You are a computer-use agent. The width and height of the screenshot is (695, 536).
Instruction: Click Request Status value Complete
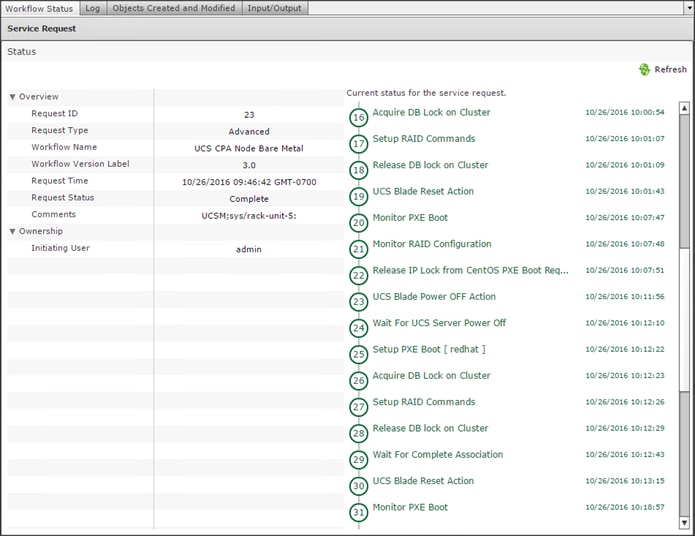pos(249,199)
